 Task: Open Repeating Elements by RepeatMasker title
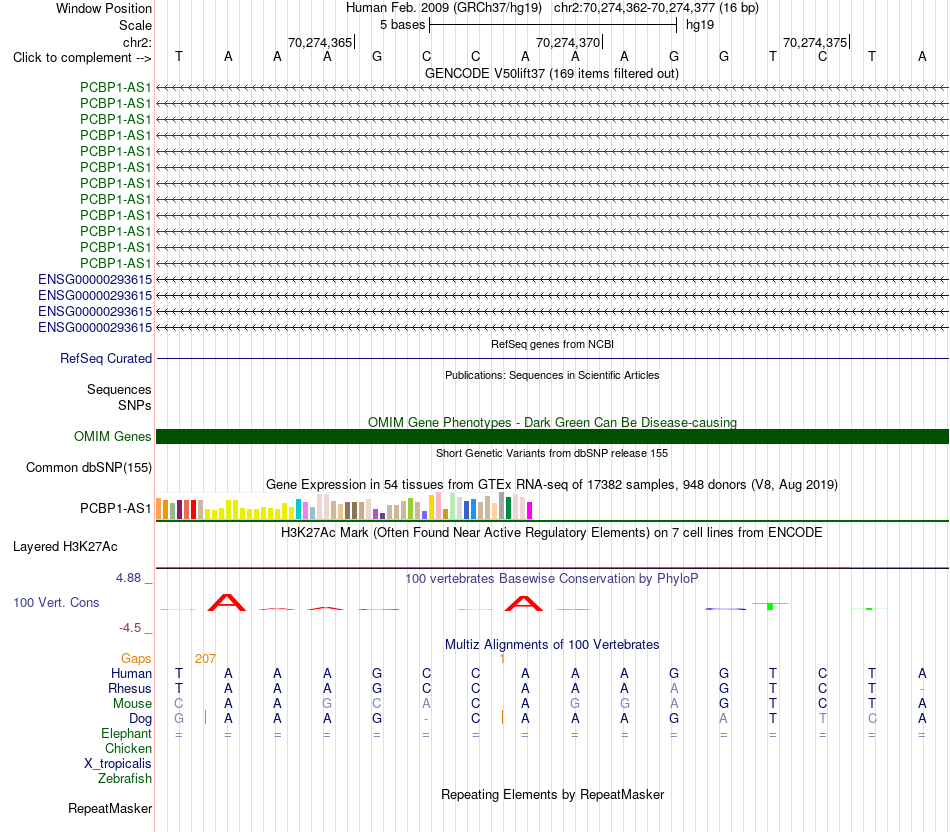pyautogui.click(x=552, y=794)
